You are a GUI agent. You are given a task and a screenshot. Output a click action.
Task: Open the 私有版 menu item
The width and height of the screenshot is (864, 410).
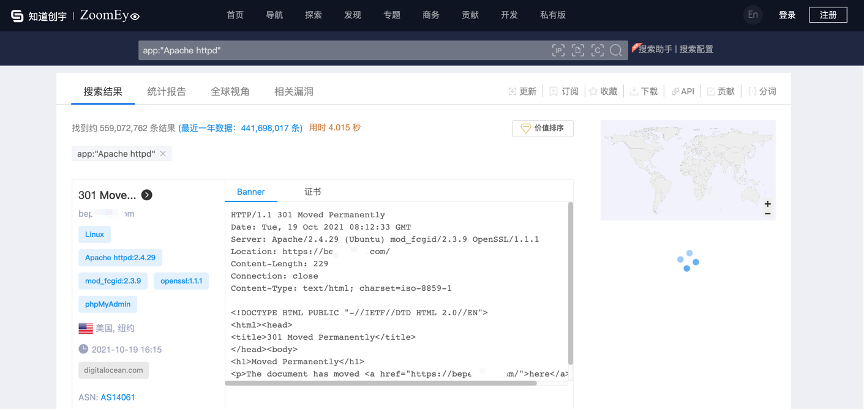pyautogui.click(x=553, y=15)
